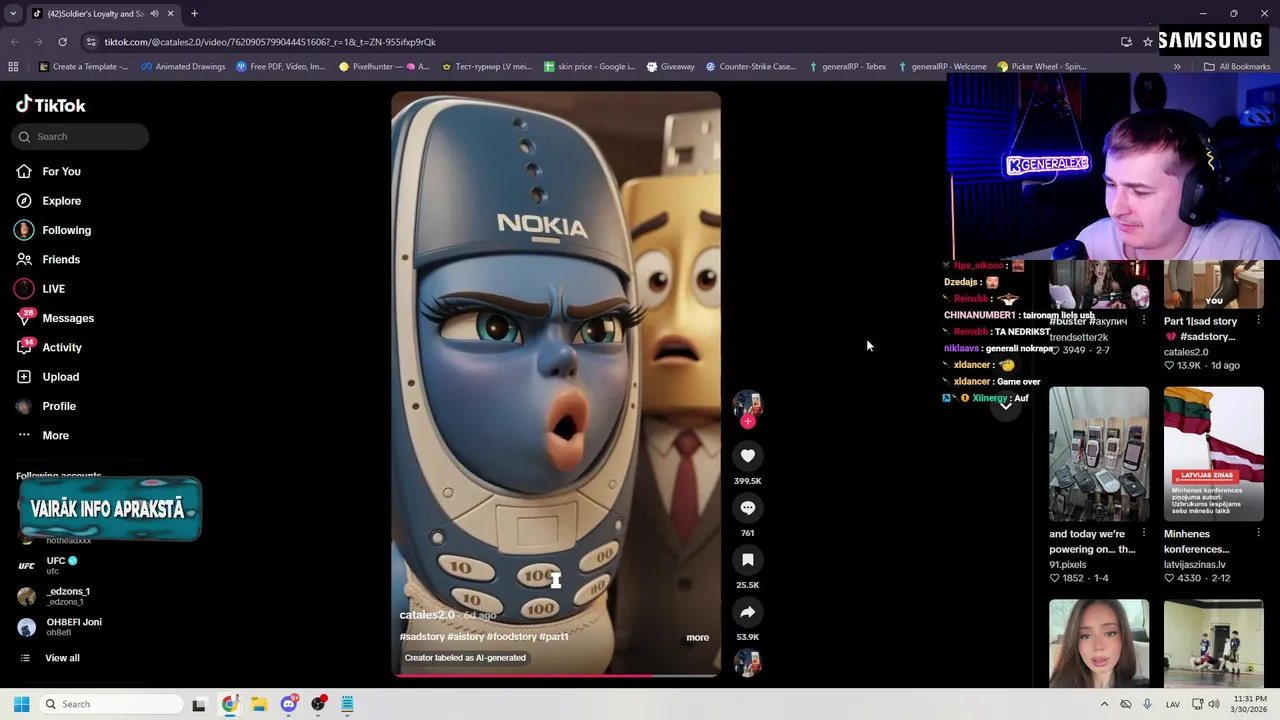The height and width of the screenshot is (720, 1280).
Task: Click the address bar URL
Action: click(270, 42)
